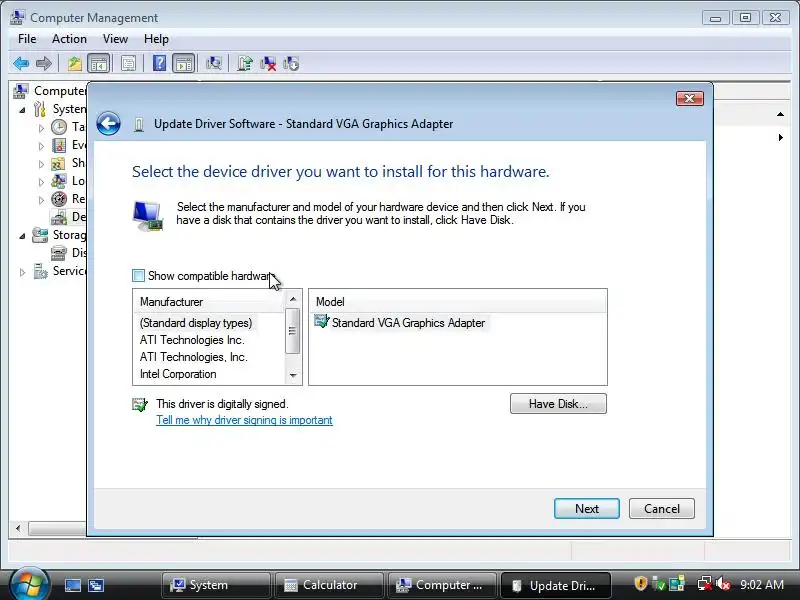Click the Reliability and Performance icon in tree
Image resolution: width=800 pixels, height=600 pixels.
click(59, 199)
